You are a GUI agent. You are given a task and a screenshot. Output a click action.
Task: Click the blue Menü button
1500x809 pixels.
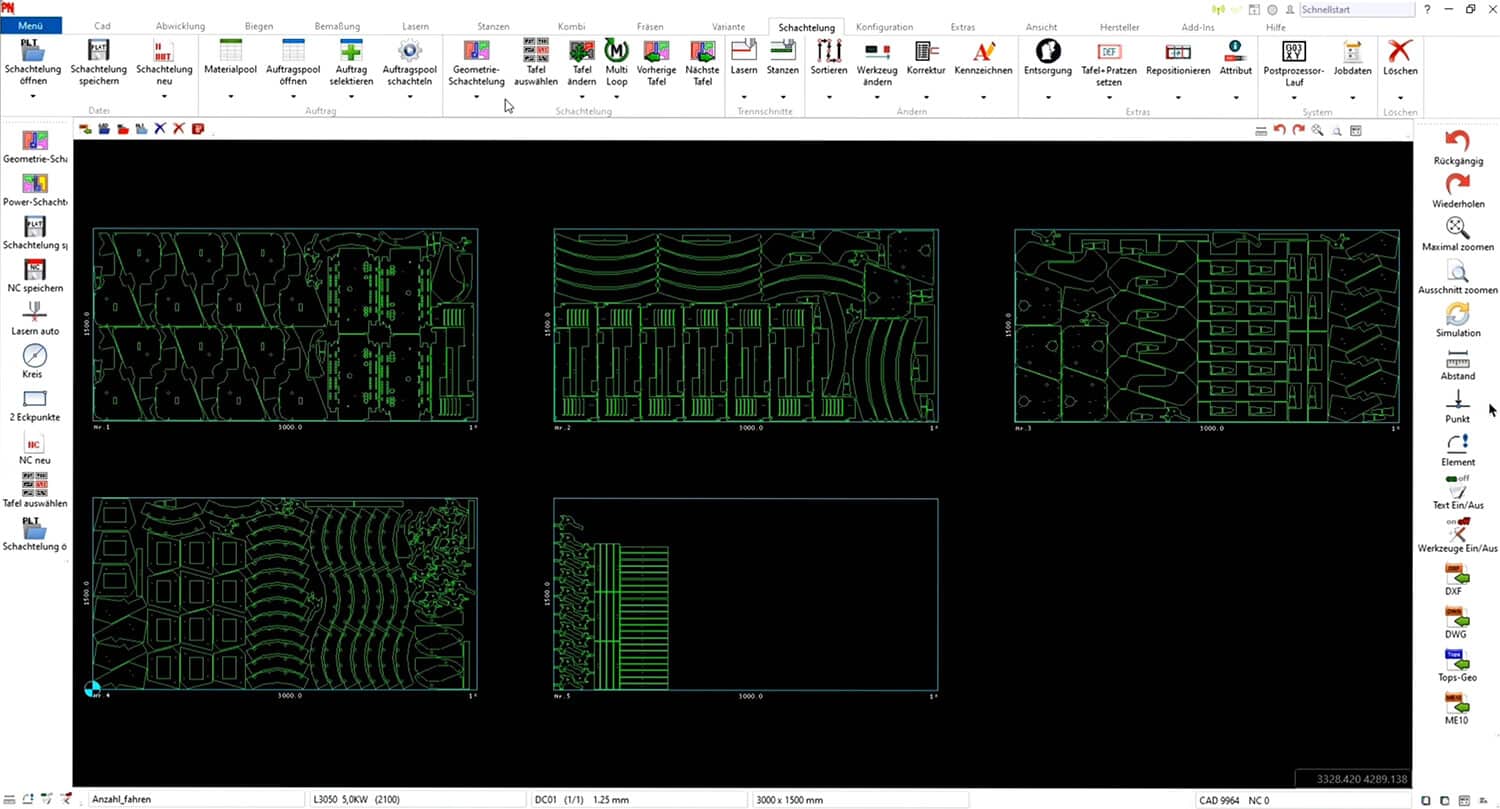pos(32,26)
